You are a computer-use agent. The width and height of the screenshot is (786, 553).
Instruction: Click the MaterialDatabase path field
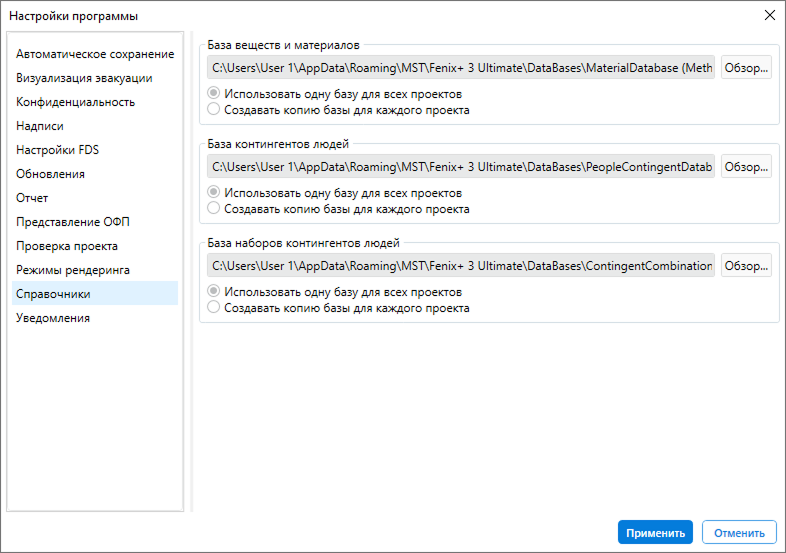click(x=461, y=68)
